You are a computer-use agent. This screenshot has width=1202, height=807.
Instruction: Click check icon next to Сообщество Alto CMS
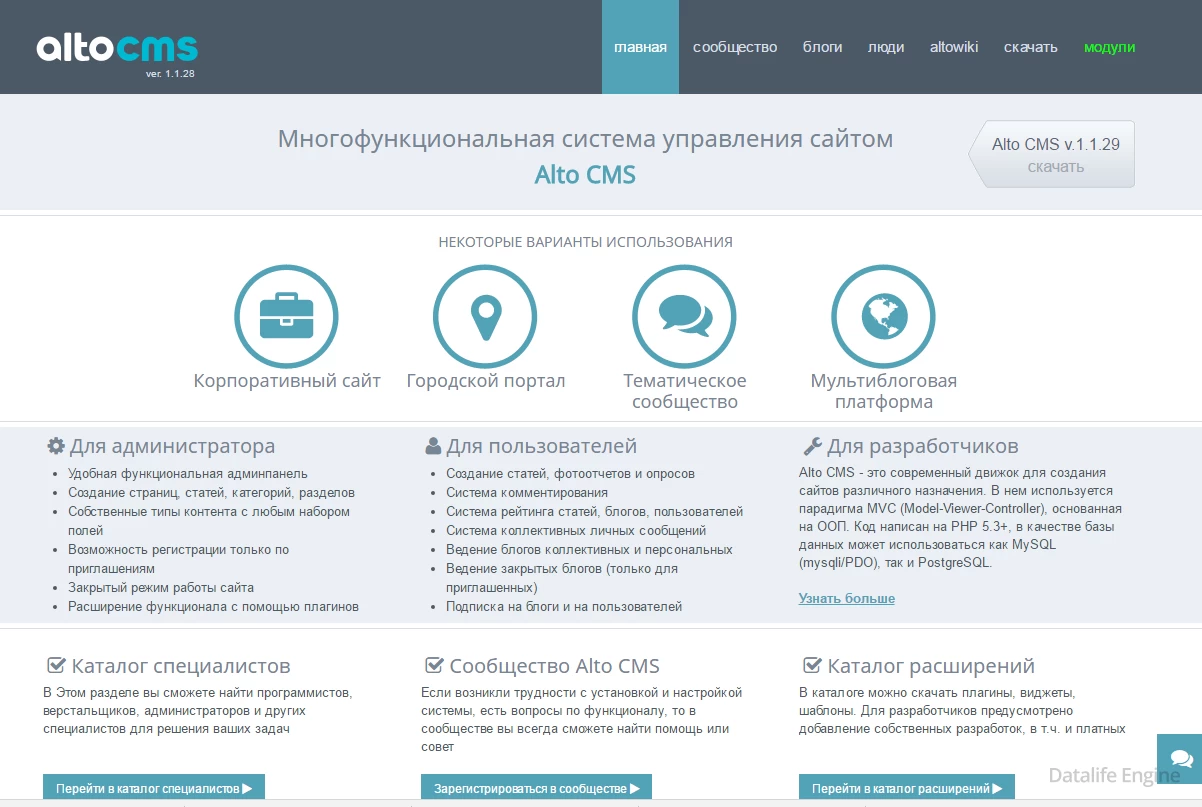tap(435, 665)
